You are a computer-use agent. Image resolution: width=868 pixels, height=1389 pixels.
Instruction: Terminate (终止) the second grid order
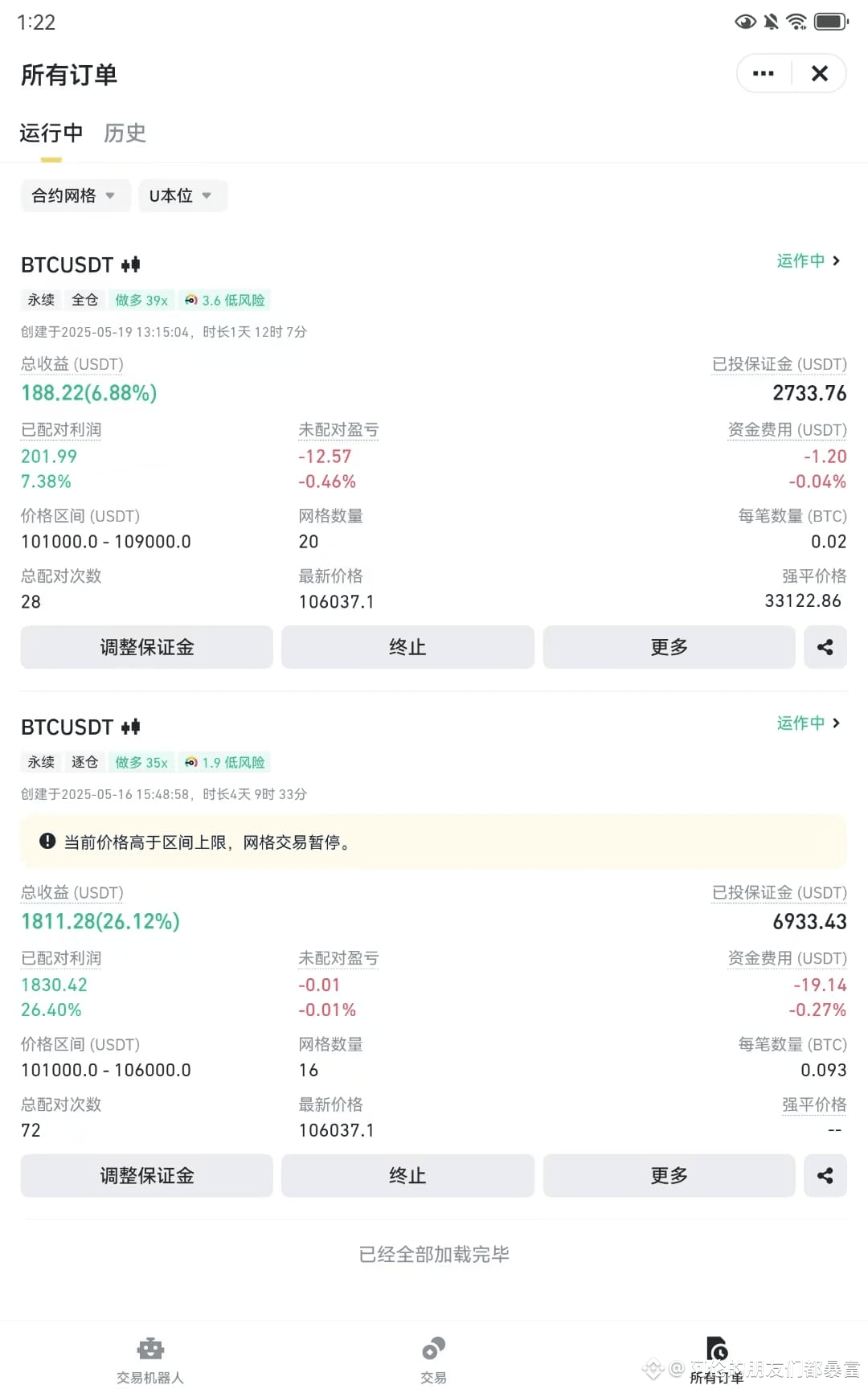click(407, 1176)
